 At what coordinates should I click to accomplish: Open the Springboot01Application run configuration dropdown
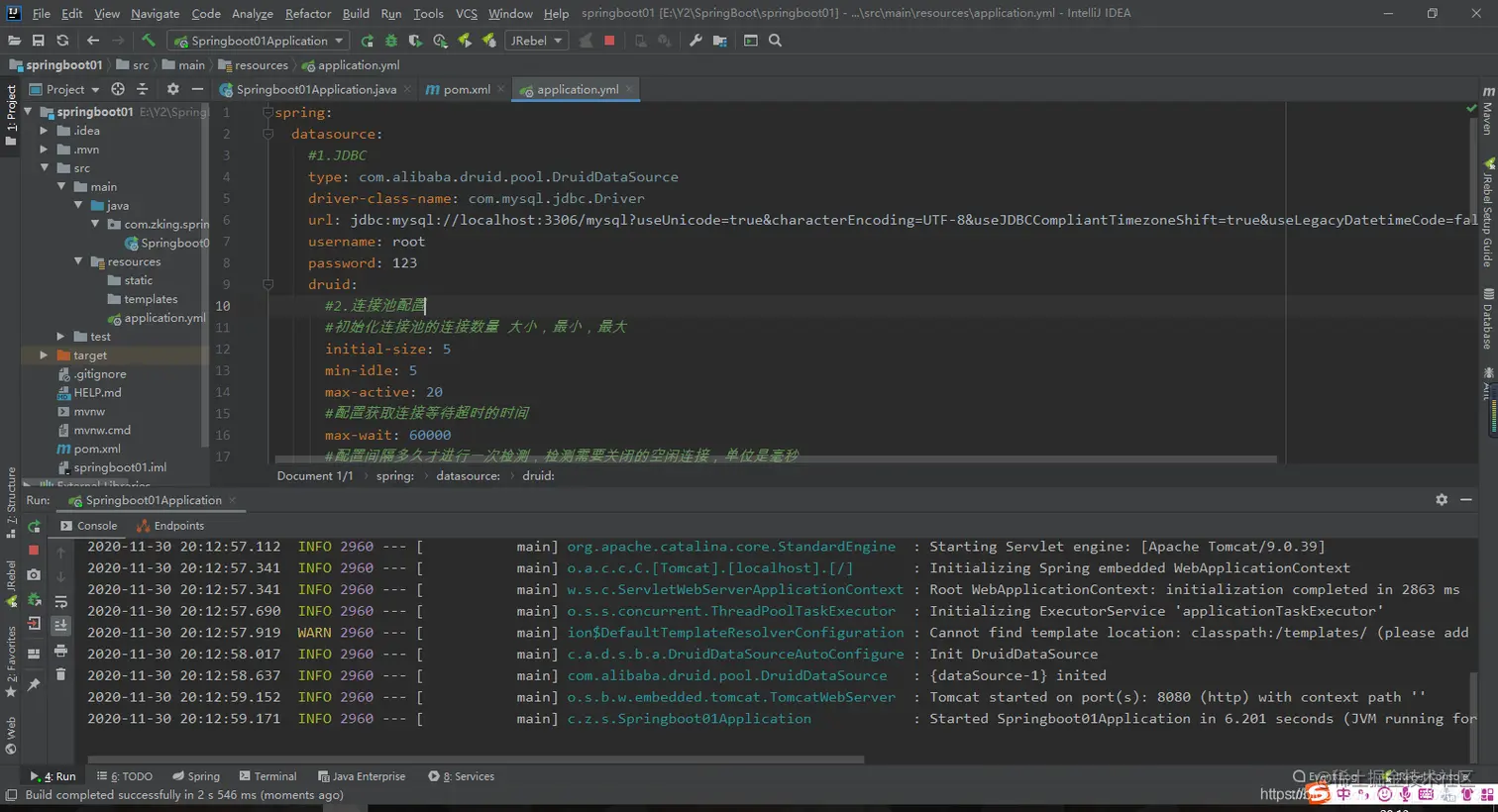pyautogui.click(x=259, y=41)
